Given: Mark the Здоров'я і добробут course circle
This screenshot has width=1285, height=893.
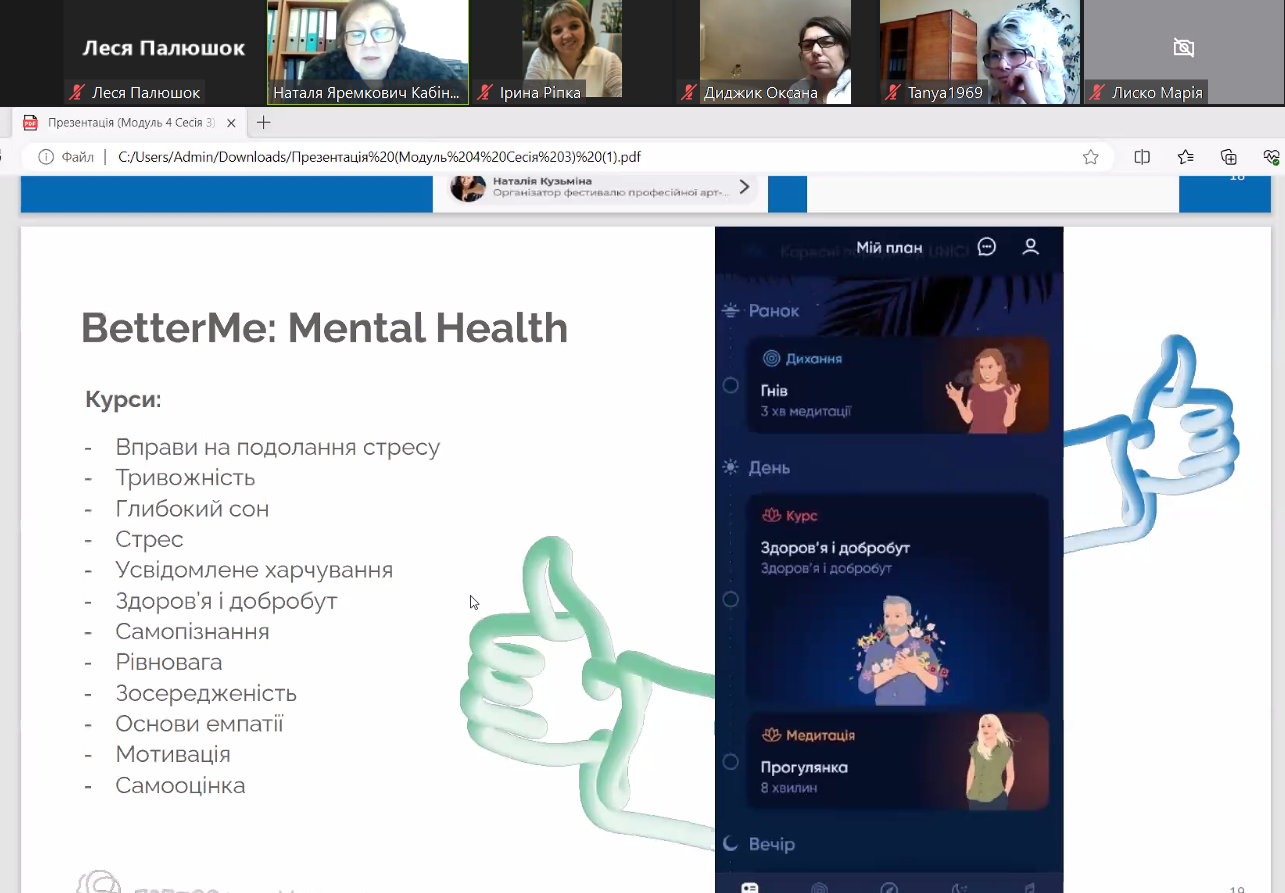Looking at the screenshot, I should [x=731, y=599].
